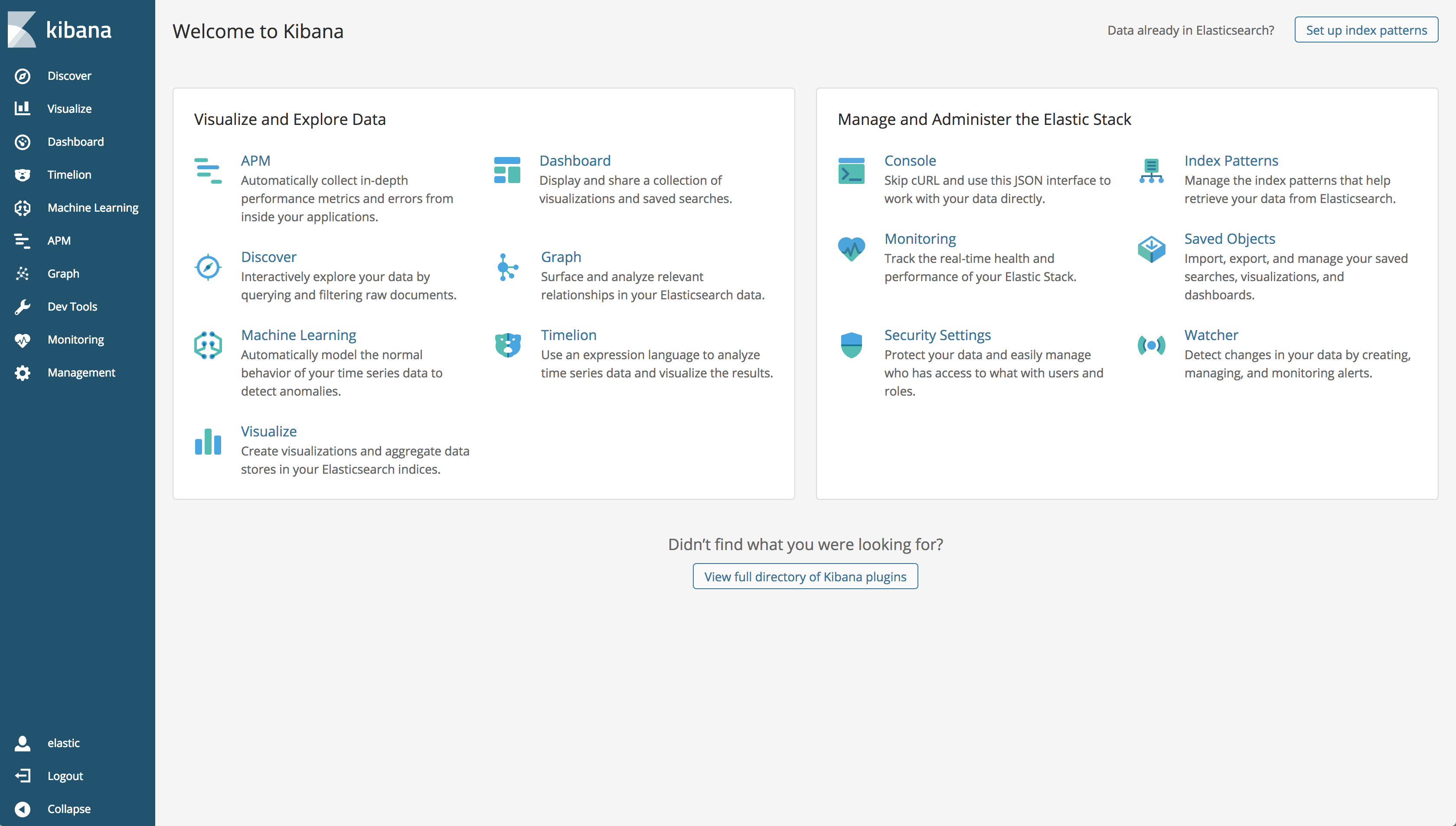The height and width of the screenshot is (826, 1456).
Task: Open the Console title link
Action: (910, 161)
